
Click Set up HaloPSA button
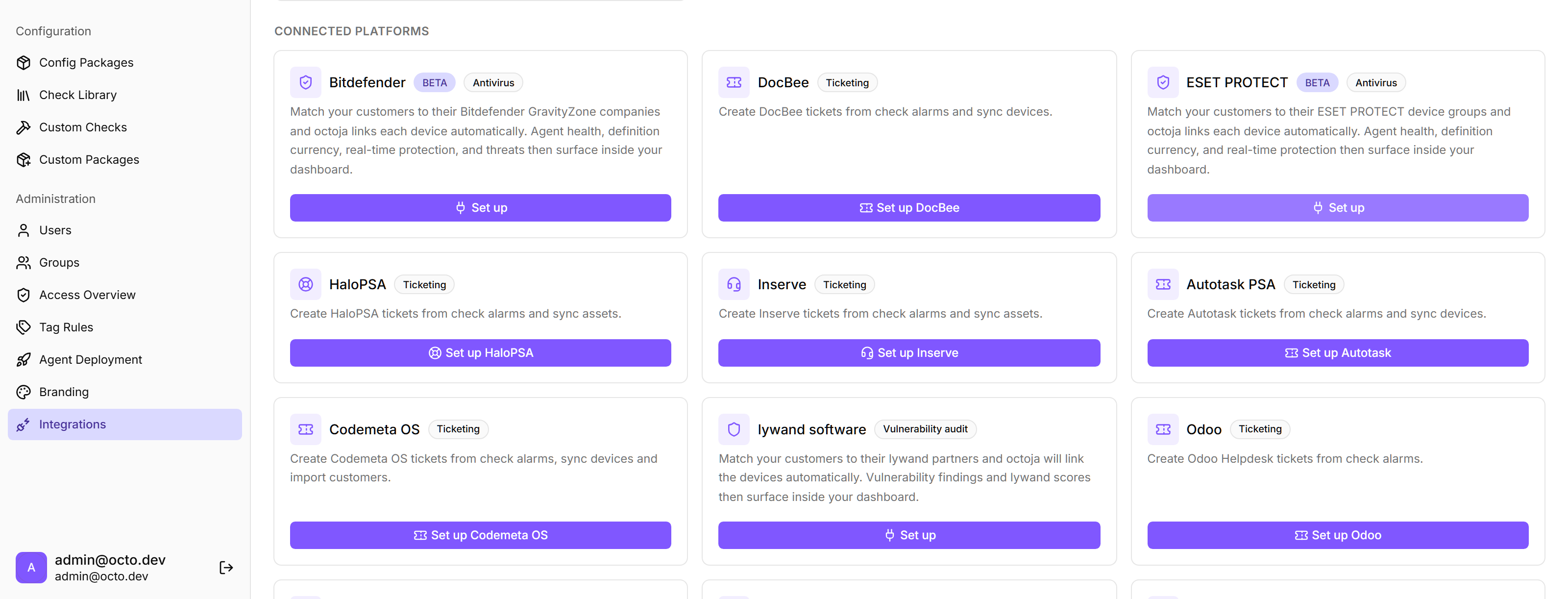click(480, 352)
